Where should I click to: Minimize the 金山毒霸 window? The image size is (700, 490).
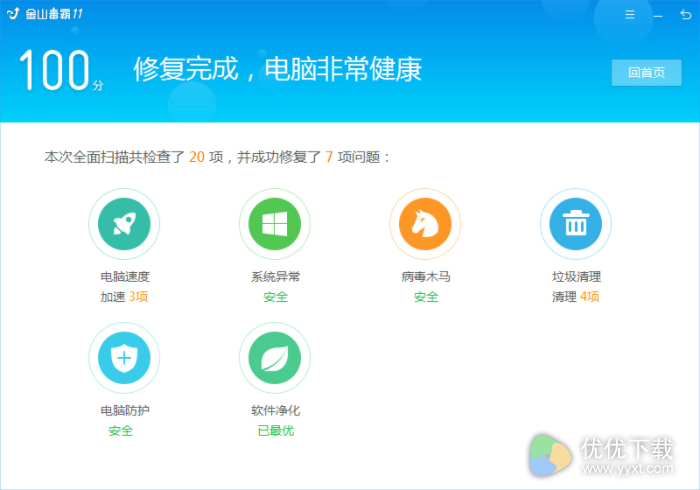point(658,16)
